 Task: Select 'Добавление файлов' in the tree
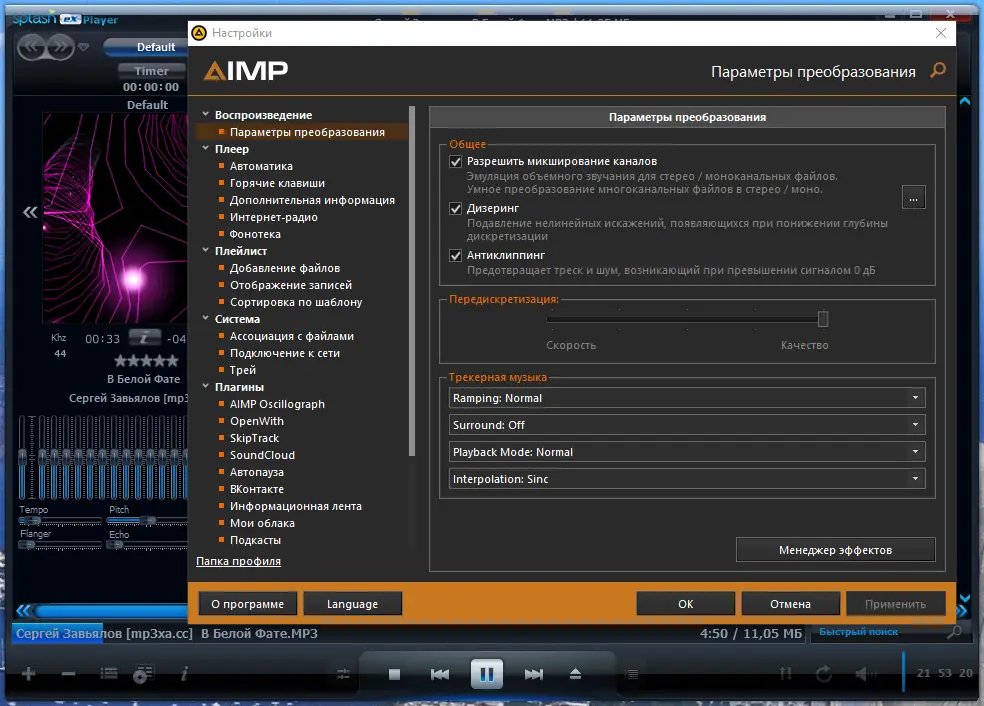click(285, 267)
